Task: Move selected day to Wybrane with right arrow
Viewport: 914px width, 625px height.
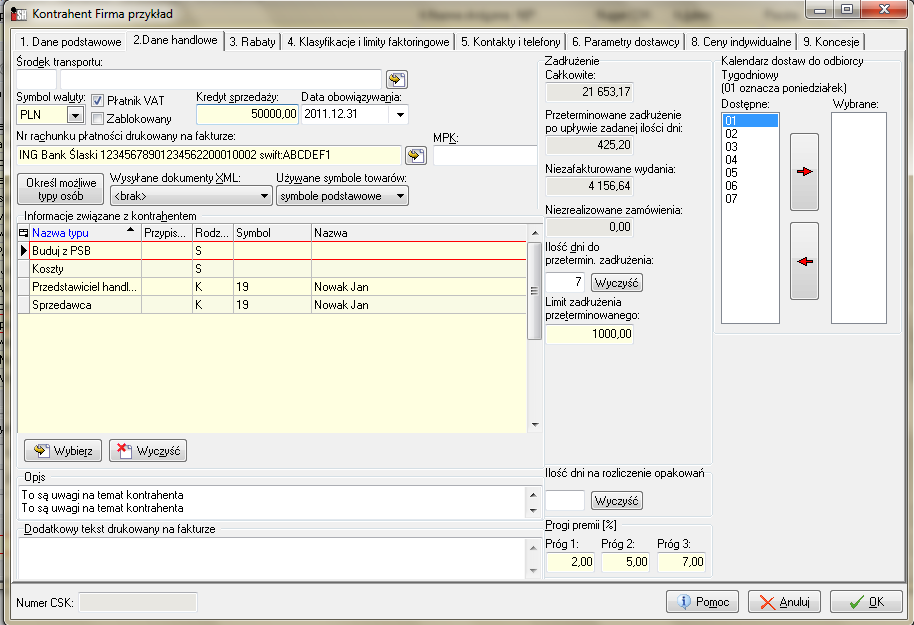Action: 804,171
